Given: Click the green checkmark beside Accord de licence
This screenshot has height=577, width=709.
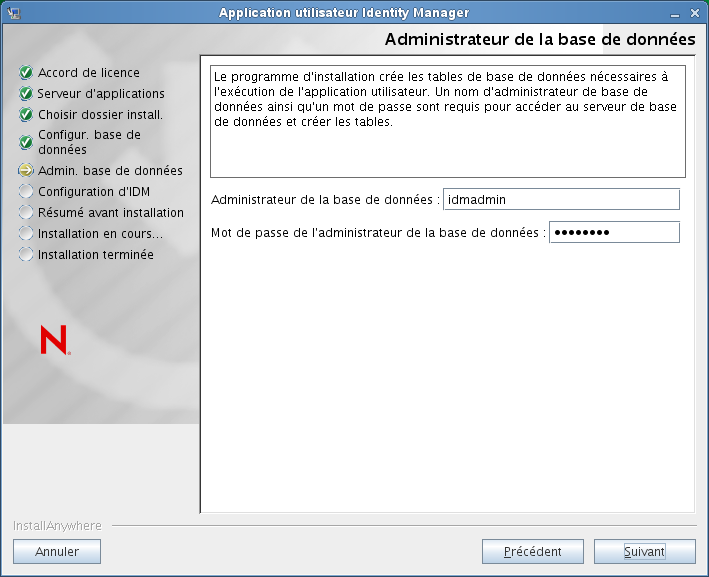Looking at the screenshot, I should tap(26, 72).
